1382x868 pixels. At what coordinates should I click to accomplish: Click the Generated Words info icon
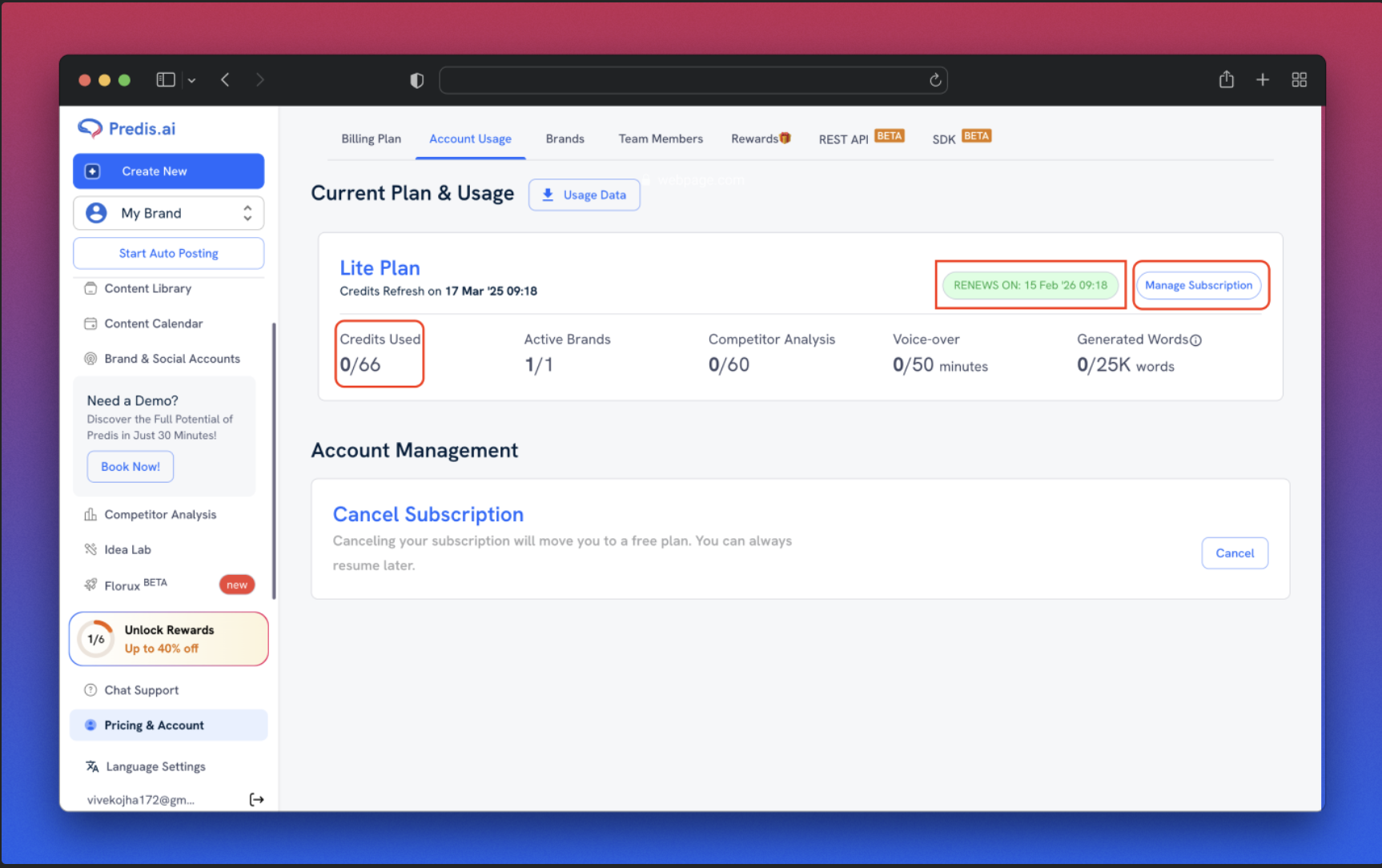click(1195, 340)
